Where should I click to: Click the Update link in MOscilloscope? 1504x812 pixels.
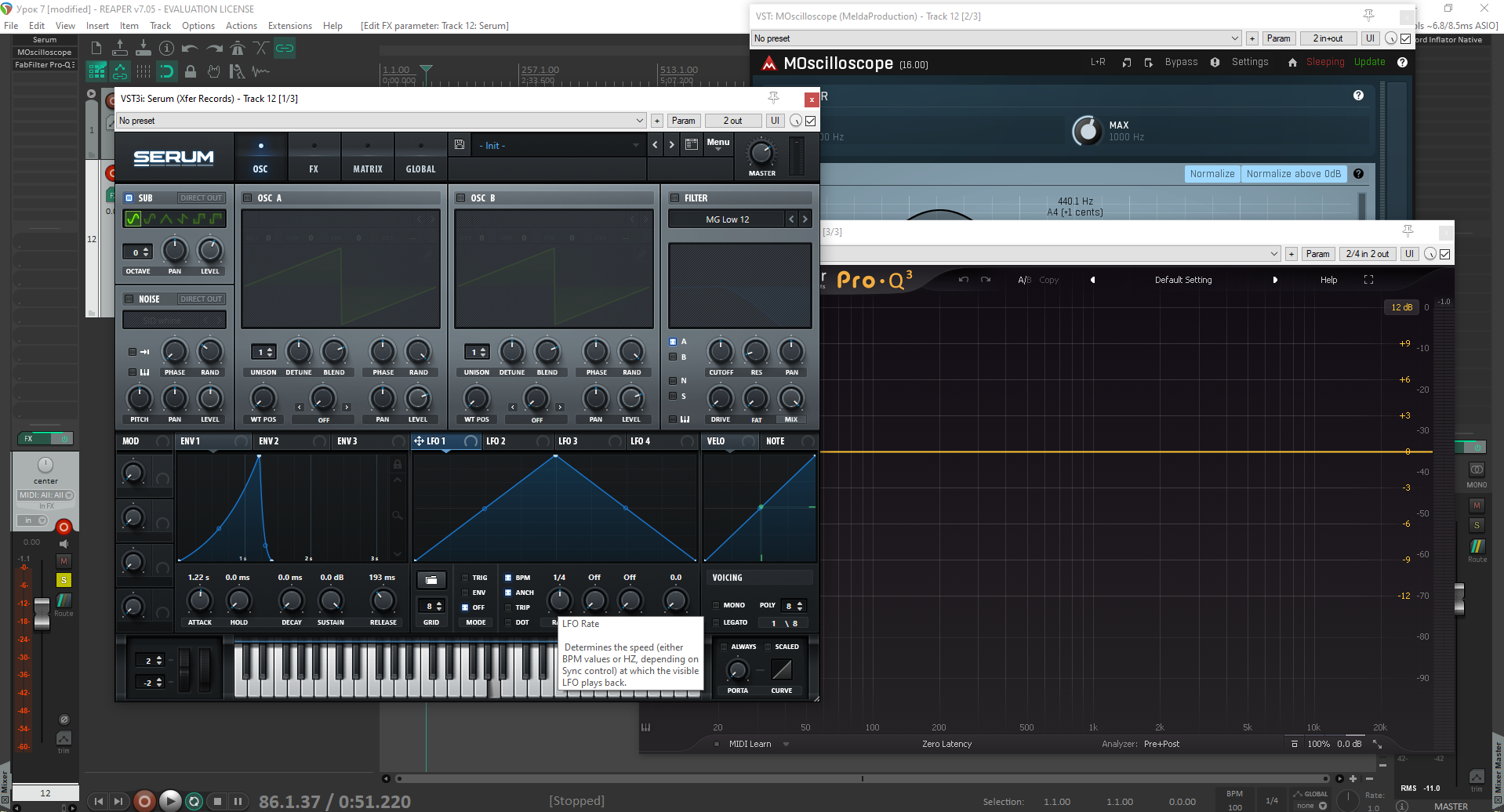click(1369, 62)
